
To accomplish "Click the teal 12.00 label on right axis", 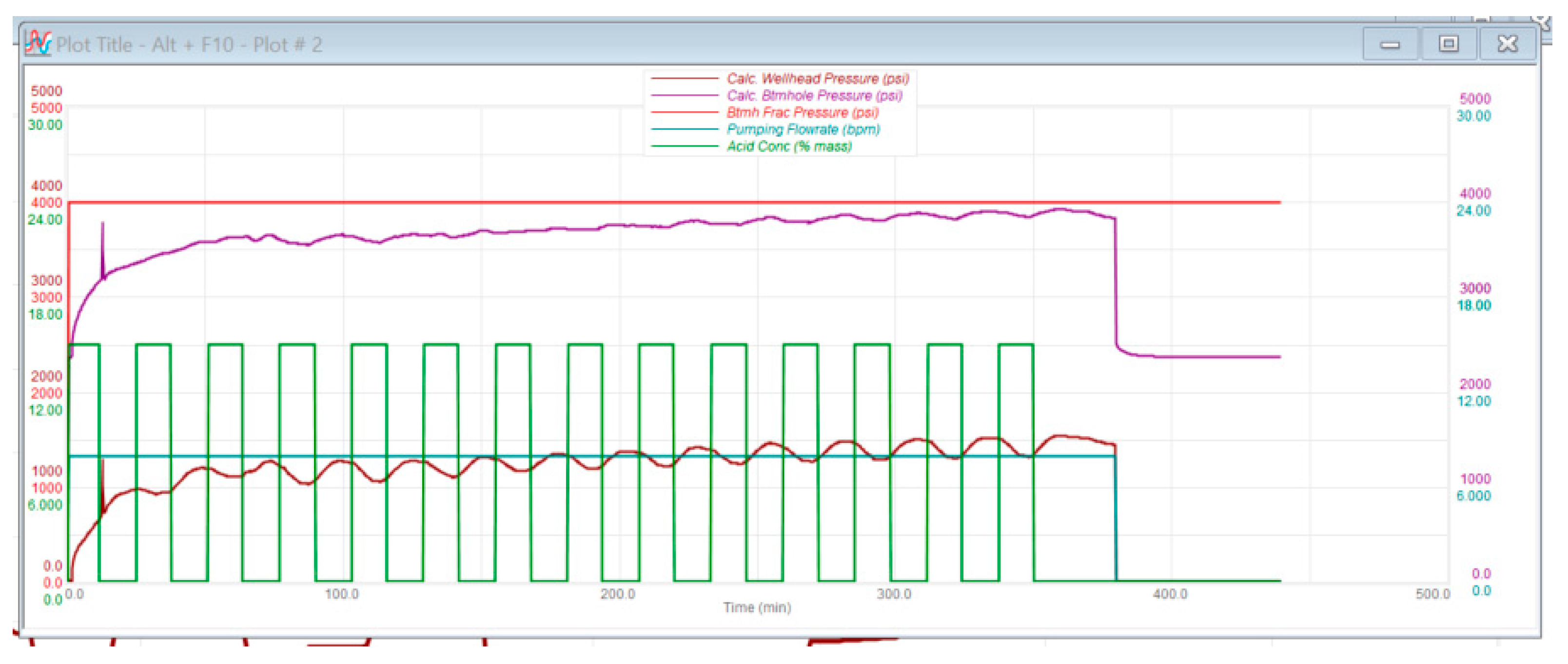I will tap(1473, 402).
